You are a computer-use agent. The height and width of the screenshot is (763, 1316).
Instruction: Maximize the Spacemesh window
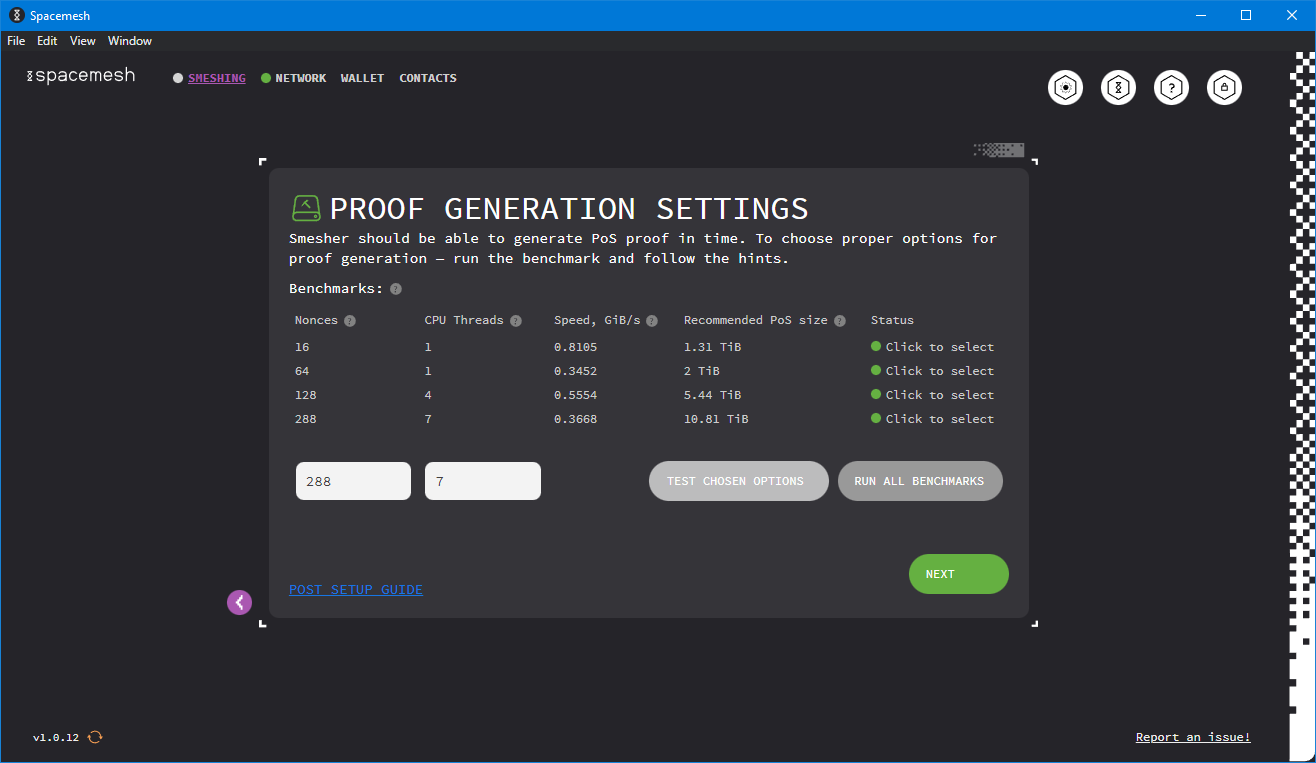click(1246, 15)
